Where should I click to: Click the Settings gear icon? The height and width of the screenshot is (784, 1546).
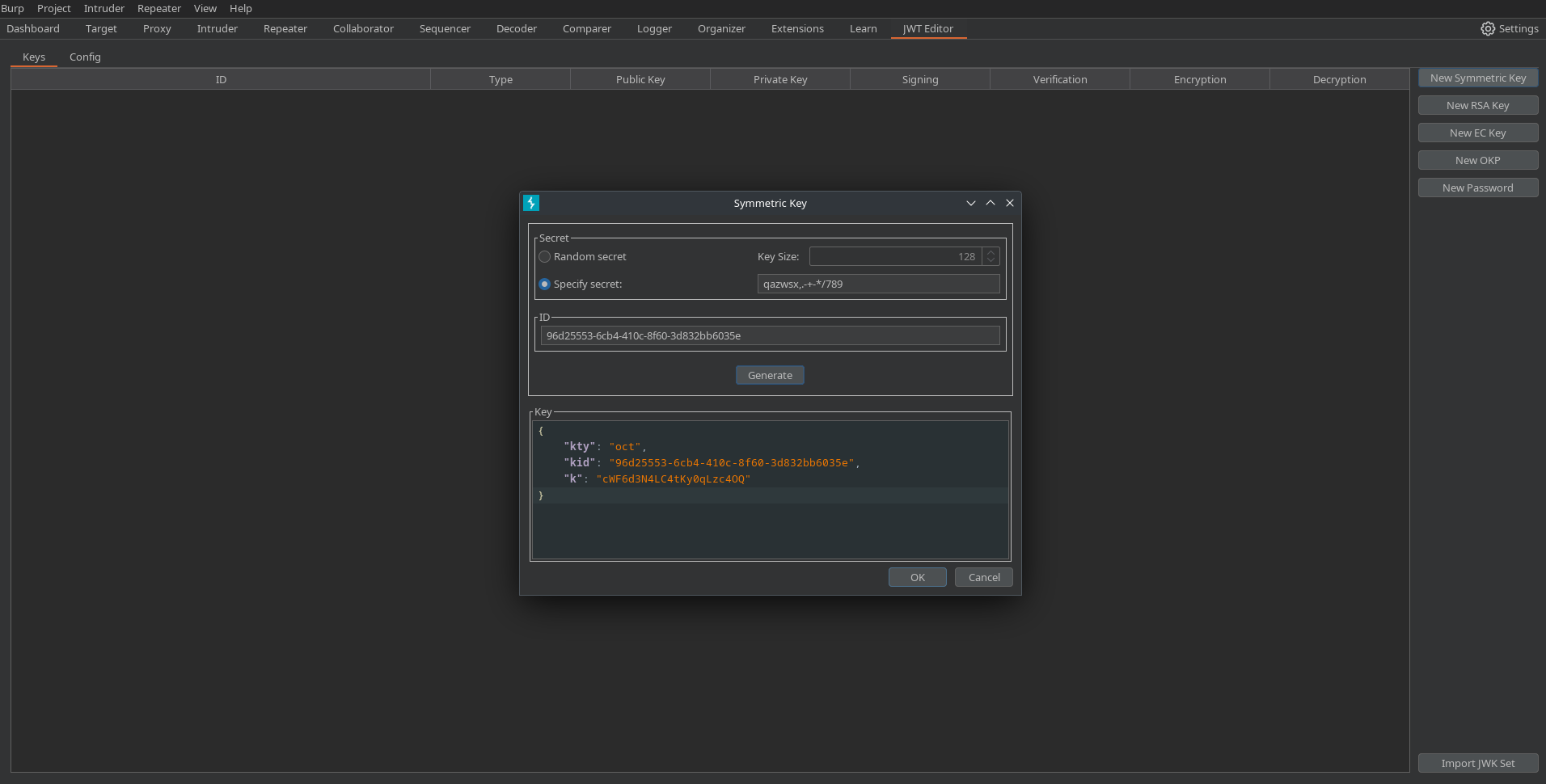coord(1487,28)
